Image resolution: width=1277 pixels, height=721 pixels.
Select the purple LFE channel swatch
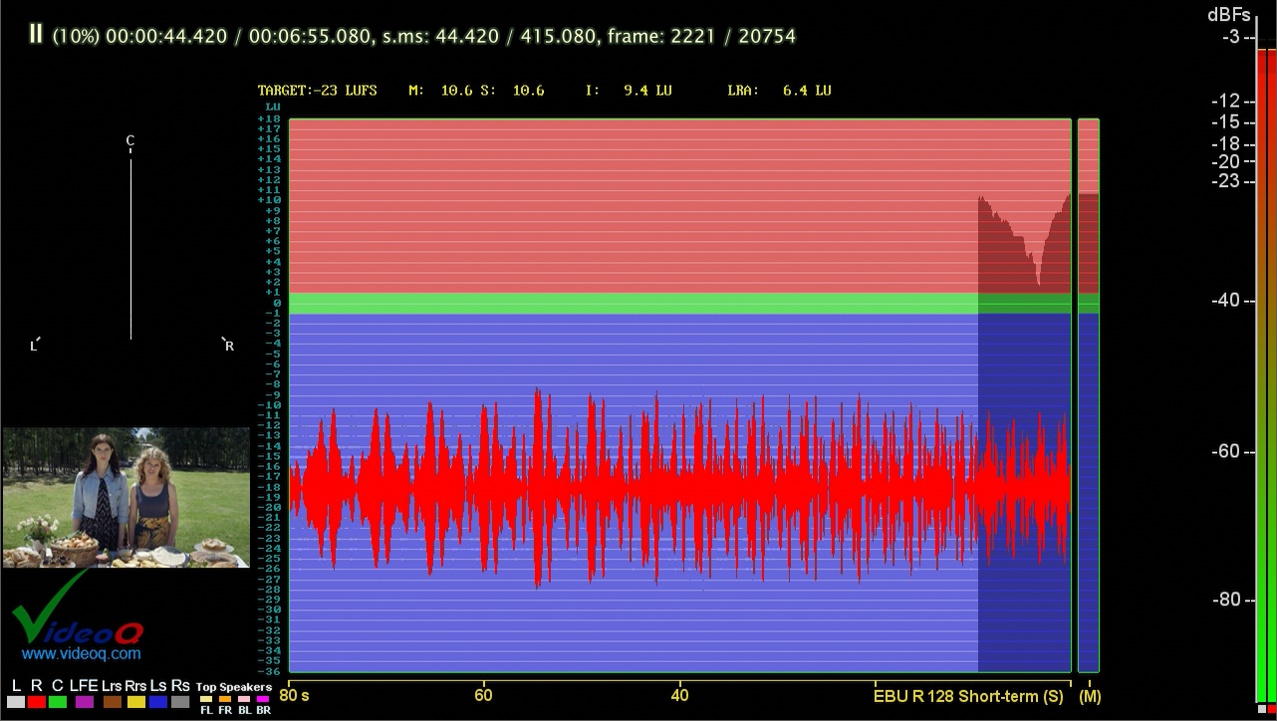coord(84,702)
